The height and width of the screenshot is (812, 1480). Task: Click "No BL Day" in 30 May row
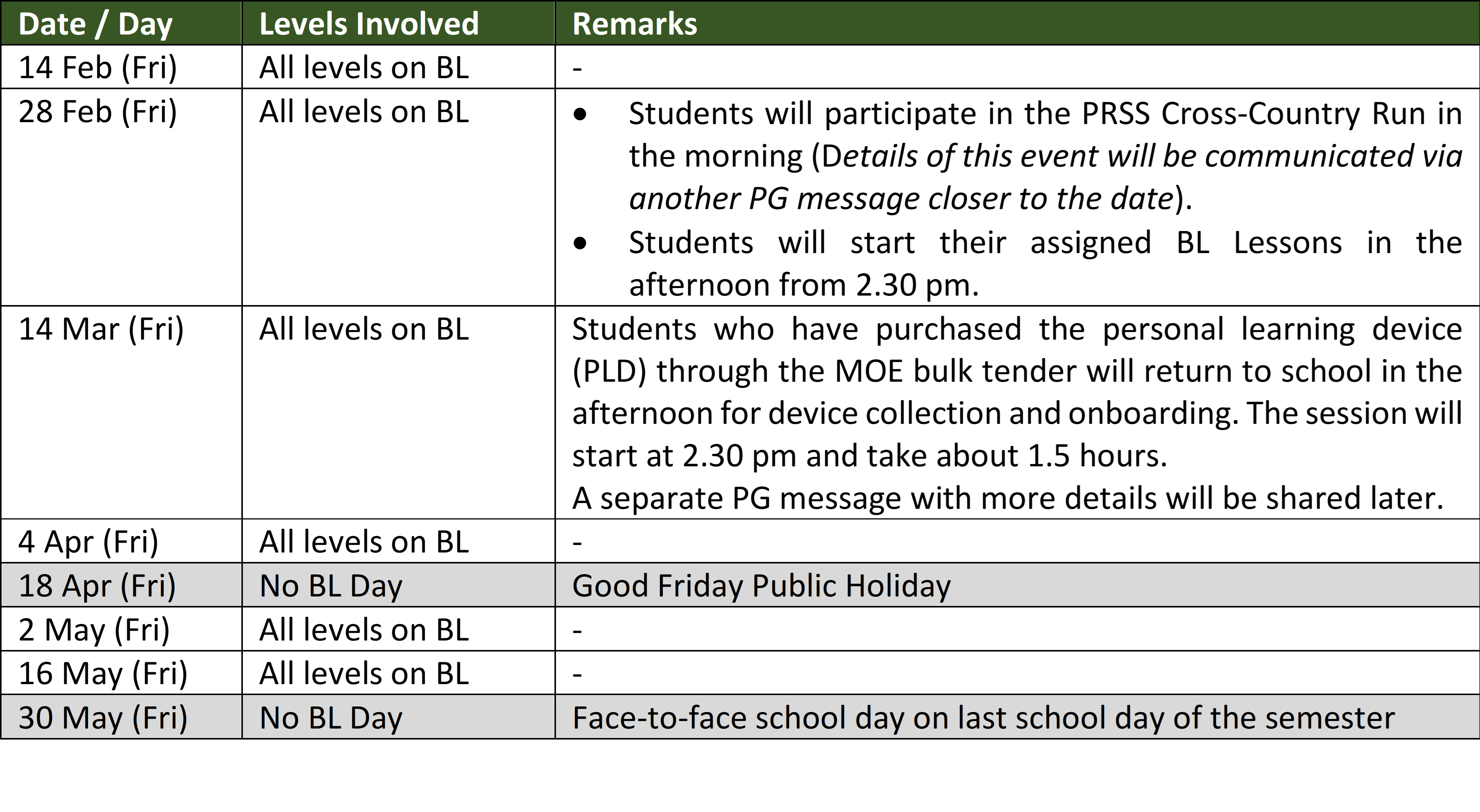click(x=331, y=718)
